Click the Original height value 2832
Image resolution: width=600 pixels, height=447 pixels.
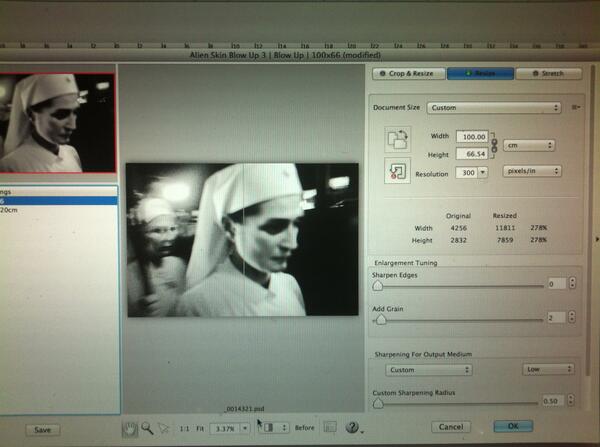[x=458, y=240]
